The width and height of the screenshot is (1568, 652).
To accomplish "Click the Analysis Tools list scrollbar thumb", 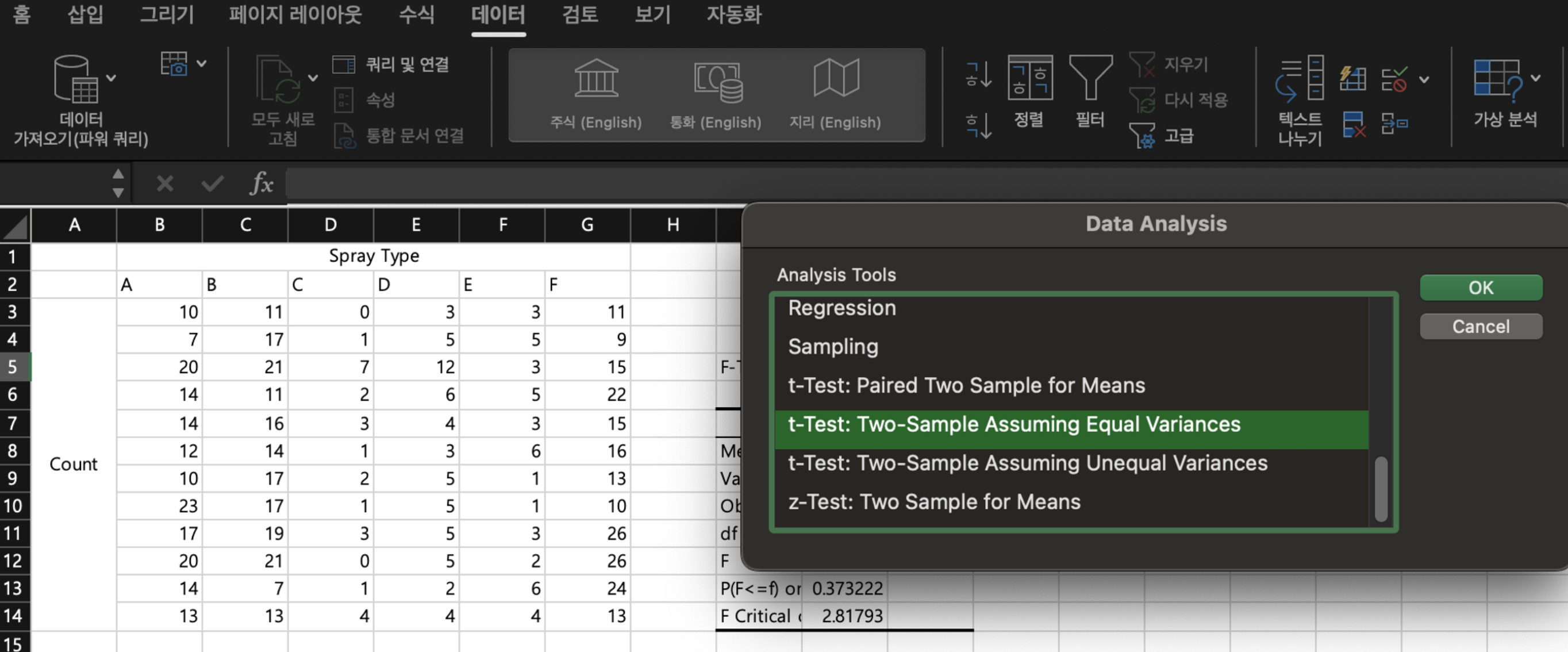I will (x=1381, y=488).
